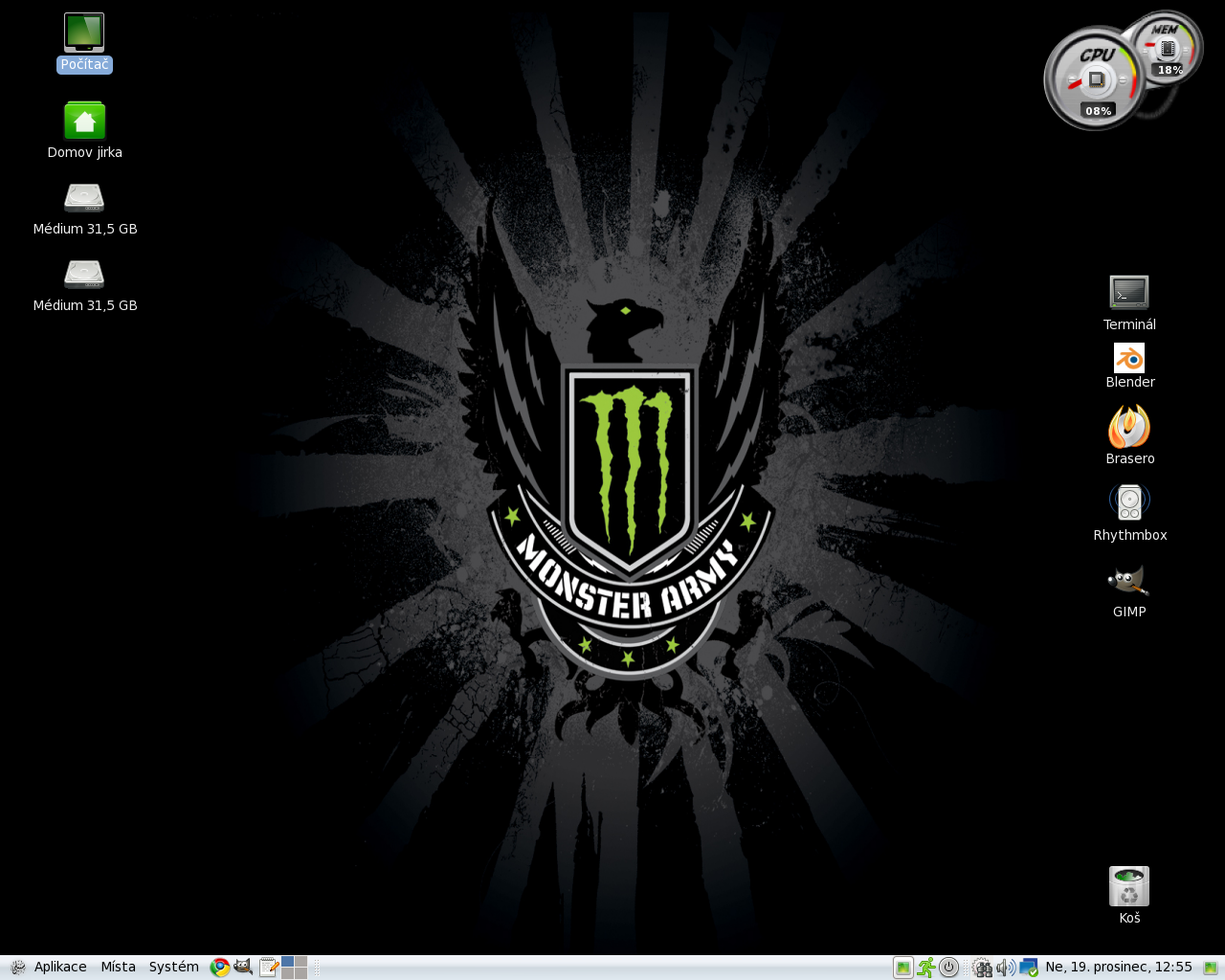The image size is (1225, 980).
Task: Open the Brasero disc burner icon
Action: (1129, 427)
